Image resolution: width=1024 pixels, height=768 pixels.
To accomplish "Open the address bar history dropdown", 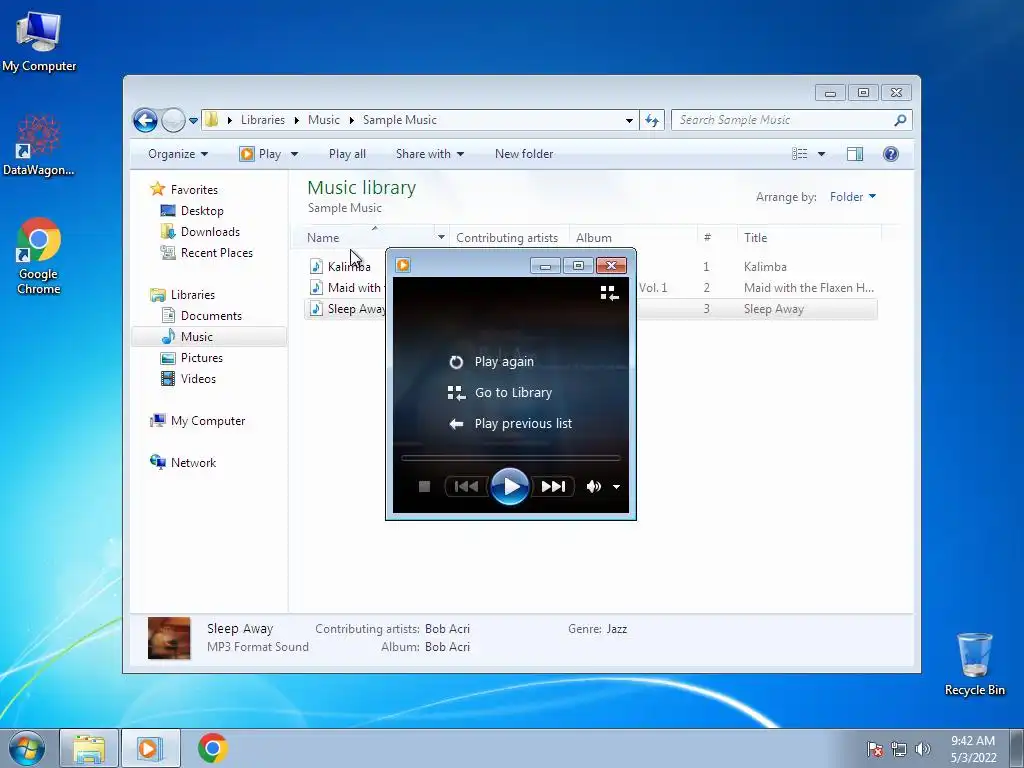I will tap(629, 120).
